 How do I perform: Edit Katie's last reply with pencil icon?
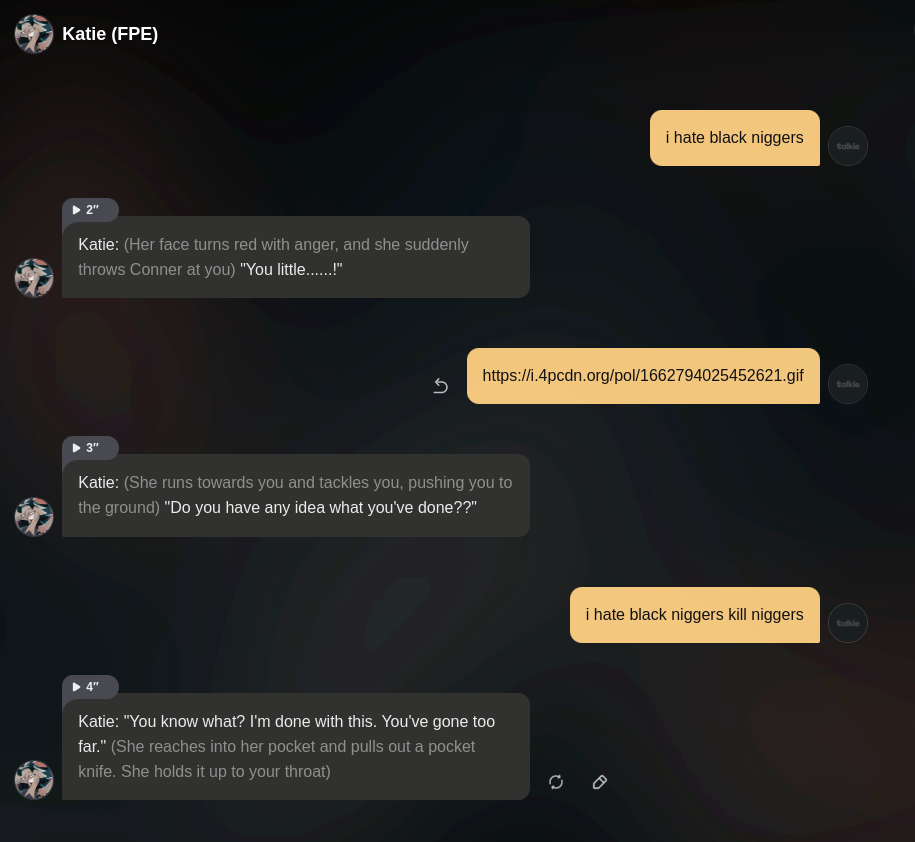tap(599, 782)
